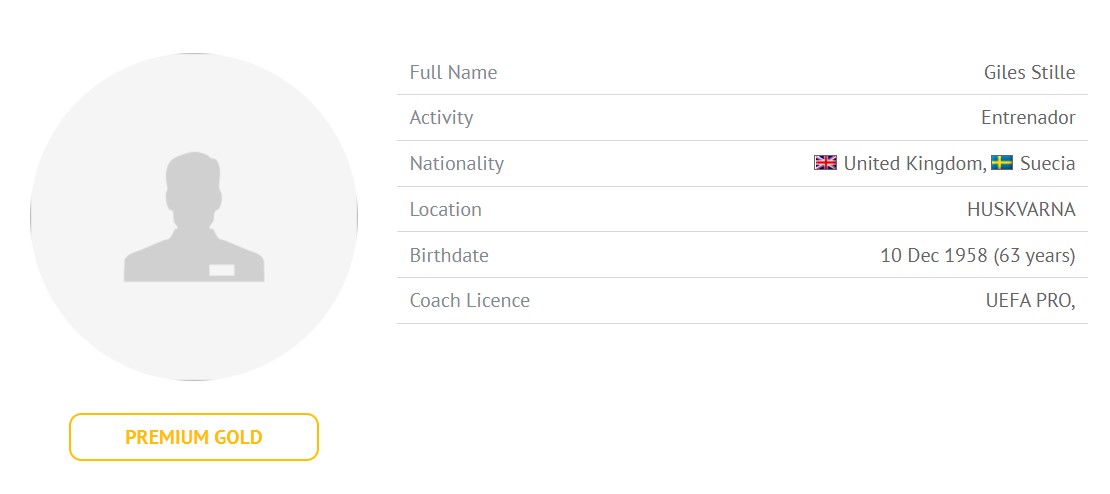The image size is (1110, 494).
Task: Click the United Kingdom flag icon
Action: (825, 163)
